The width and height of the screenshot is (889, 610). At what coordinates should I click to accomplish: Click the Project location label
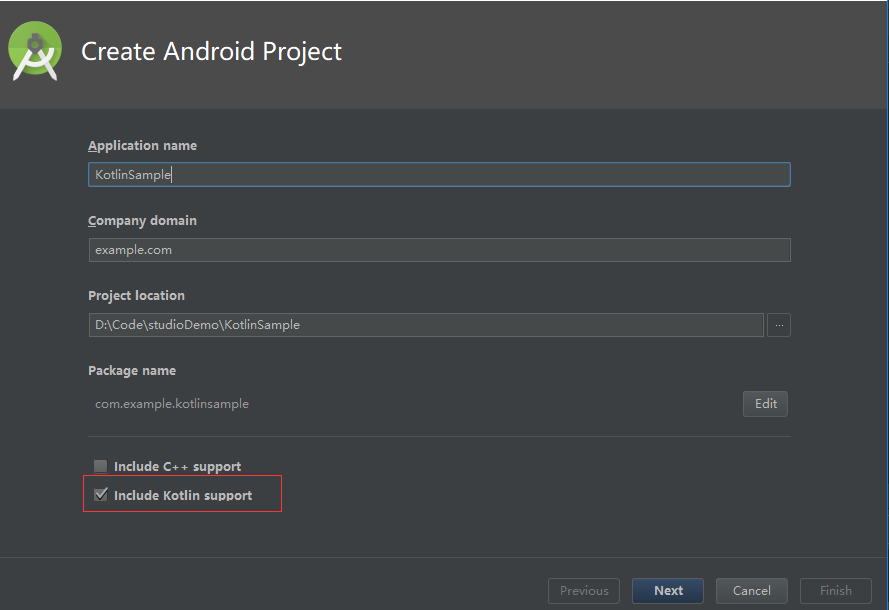136,295
